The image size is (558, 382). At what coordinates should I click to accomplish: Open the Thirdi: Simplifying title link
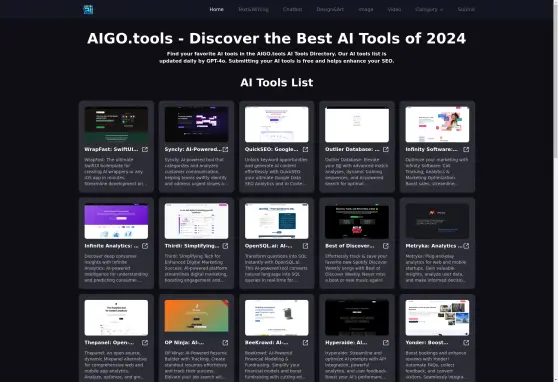click(192, 246)
